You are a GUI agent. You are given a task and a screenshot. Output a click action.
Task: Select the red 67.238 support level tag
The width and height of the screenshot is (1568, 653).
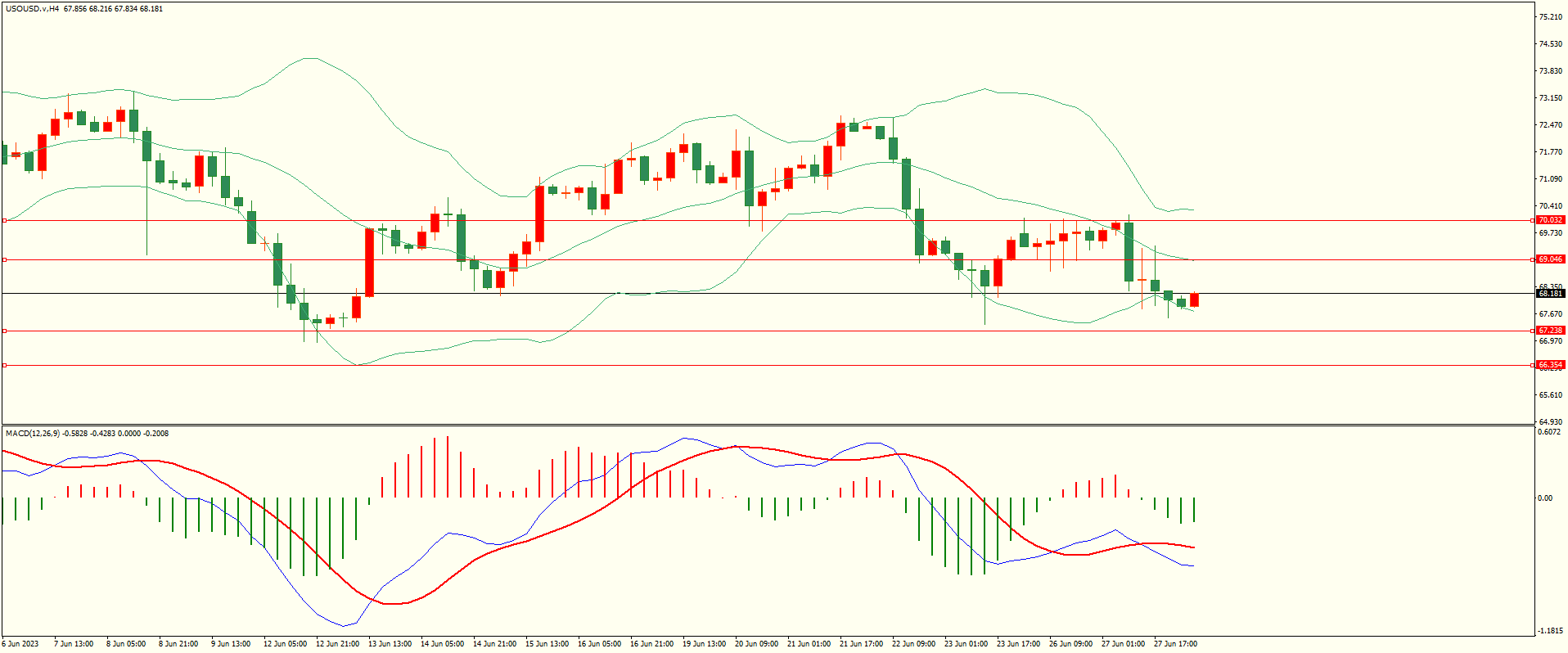pyautogui.click(x=1549, y=331)
